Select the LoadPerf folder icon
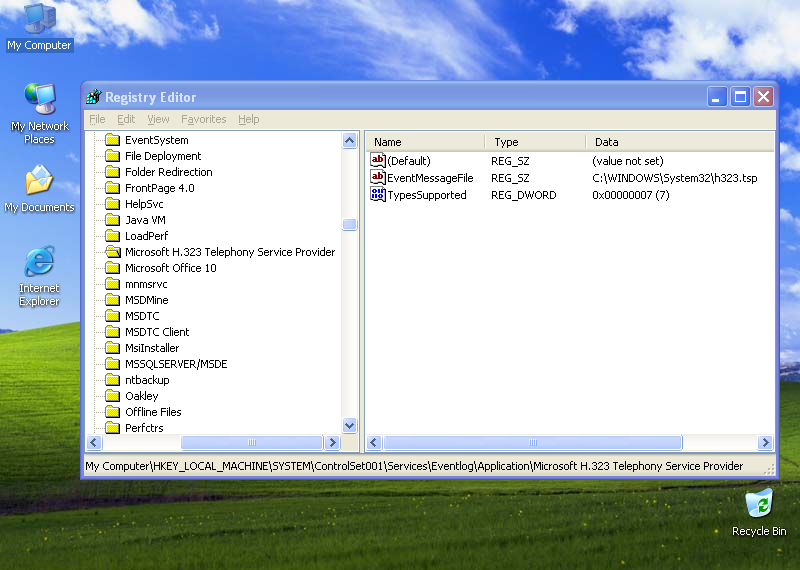This screenshot has height=570, width=800. [112, 236]
